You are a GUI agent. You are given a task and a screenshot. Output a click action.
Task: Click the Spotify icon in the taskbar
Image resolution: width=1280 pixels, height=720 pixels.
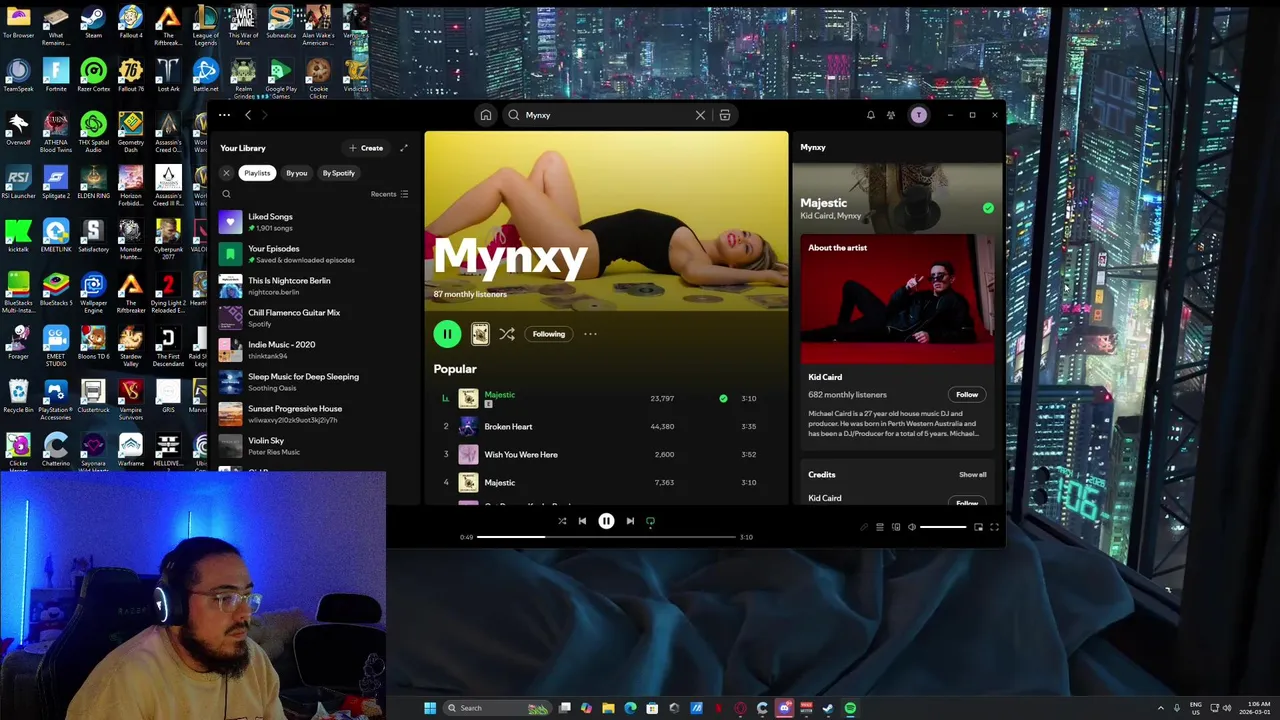[x=850, y=708]
